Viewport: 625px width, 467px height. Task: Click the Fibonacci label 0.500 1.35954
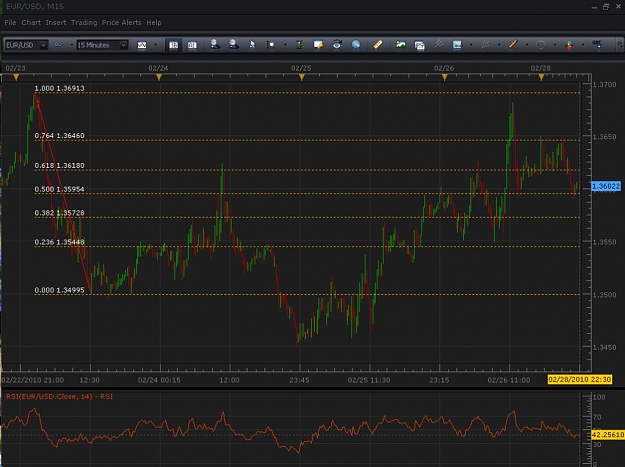point(59,189)
